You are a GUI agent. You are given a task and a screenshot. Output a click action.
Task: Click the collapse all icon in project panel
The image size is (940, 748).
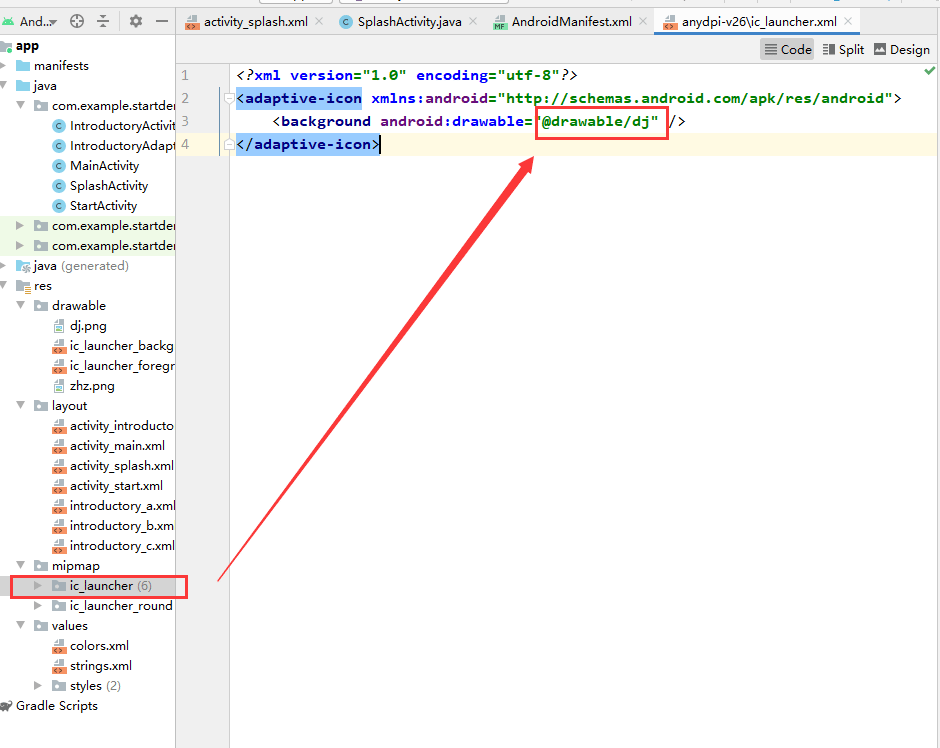(x=103, y=22)
